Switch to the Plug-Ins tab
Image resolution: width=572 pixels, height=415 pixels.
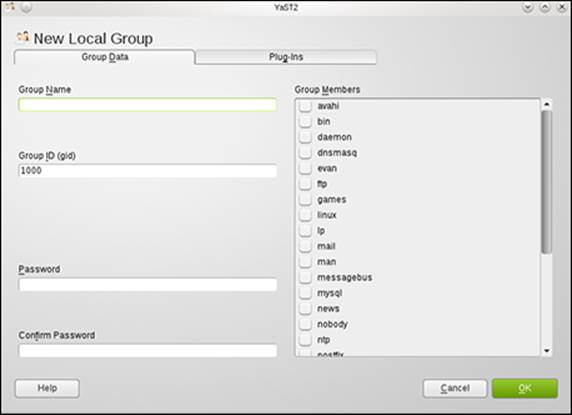pos(286,57)
